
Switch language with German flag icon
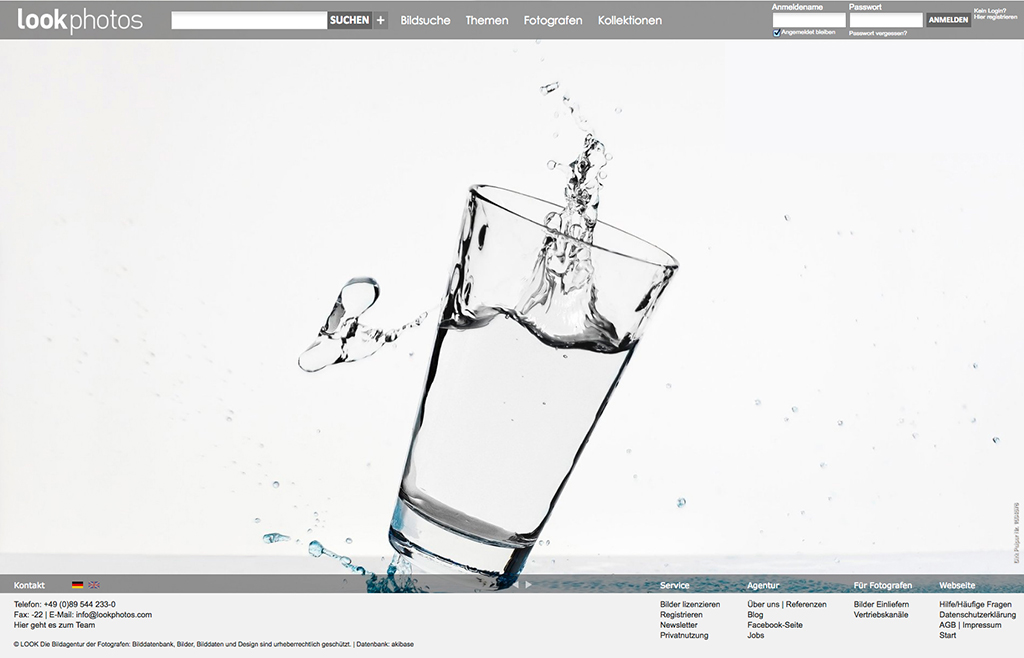pos(78,585)
